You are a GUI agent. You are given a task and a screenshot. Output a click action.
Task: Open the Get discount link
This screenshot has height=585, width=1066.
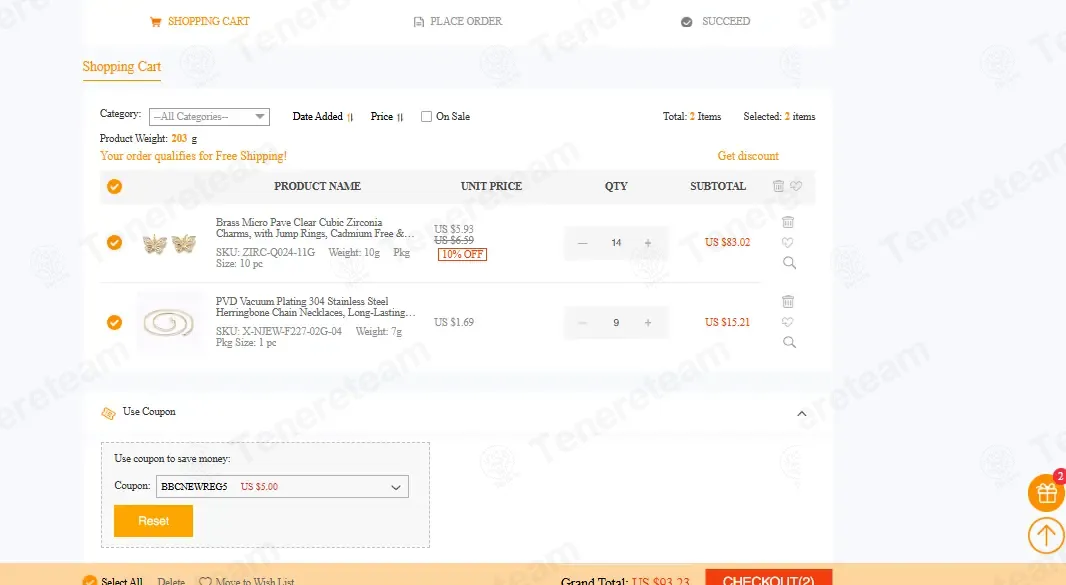(x=748, y=156)
